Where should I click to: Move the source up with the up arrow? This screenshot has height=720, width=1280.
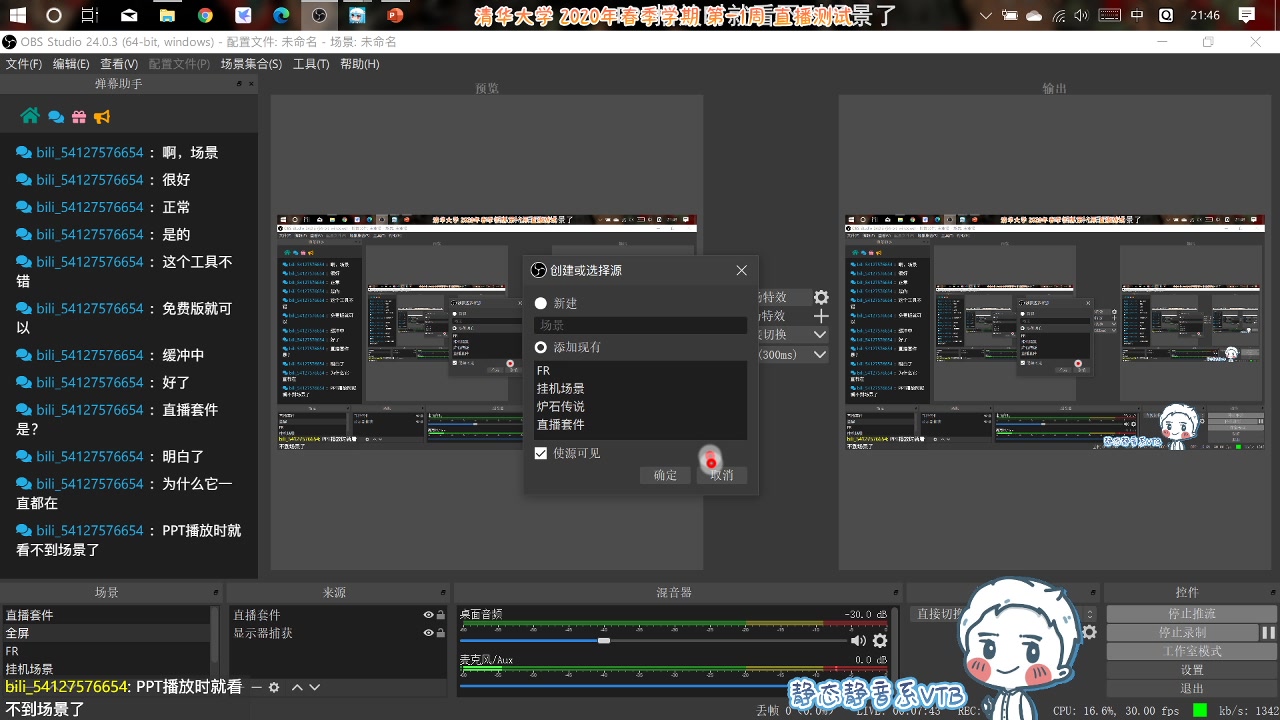click(x=297, y=687)
